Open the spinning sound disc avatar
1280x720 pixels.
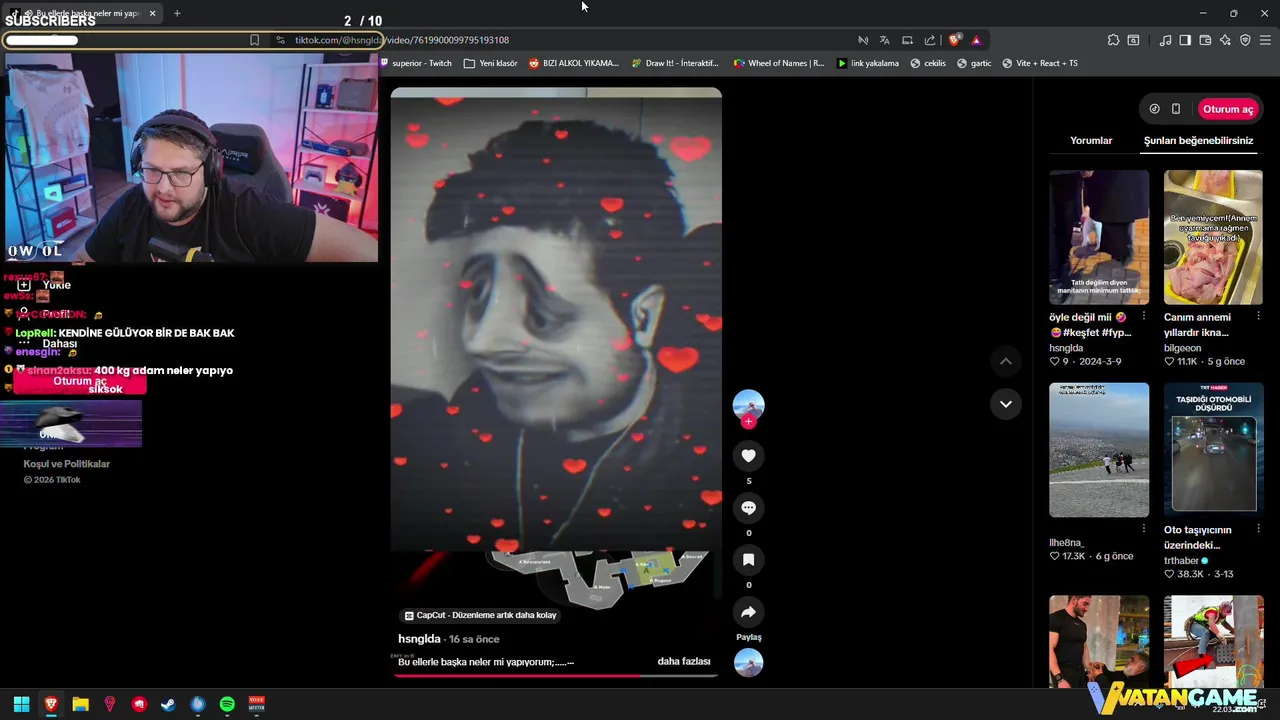(748, 662)
